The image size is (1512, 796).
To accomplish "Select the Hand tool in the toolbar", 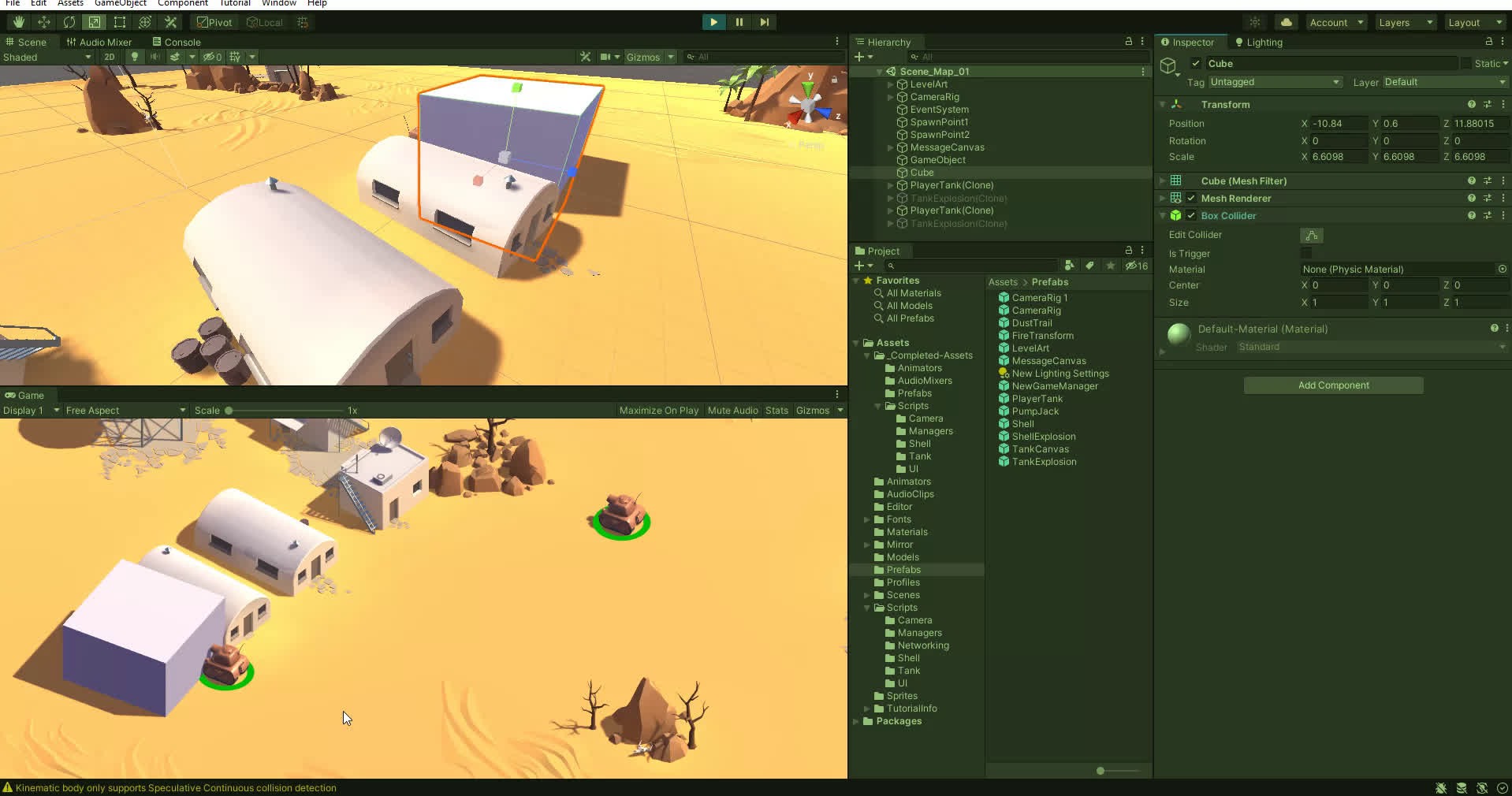I will [18, 22].
